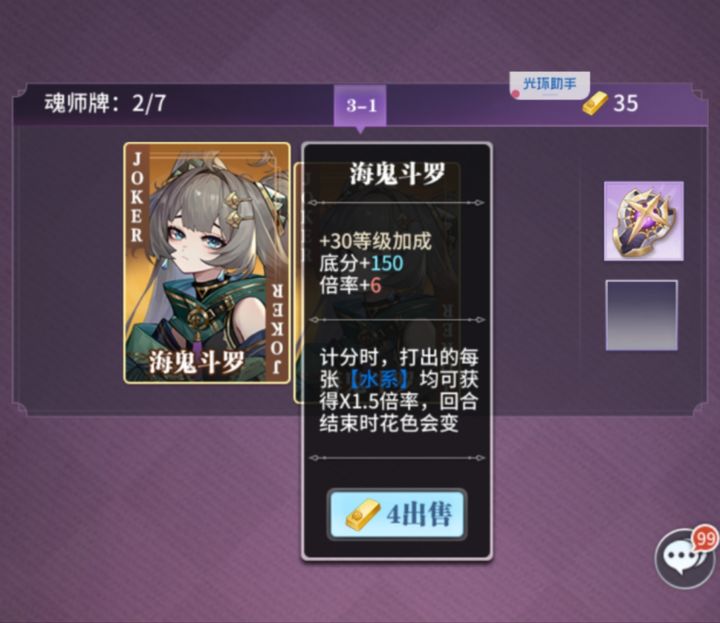Click the vertical JOKER label on the card's top-left

(137, 197)
